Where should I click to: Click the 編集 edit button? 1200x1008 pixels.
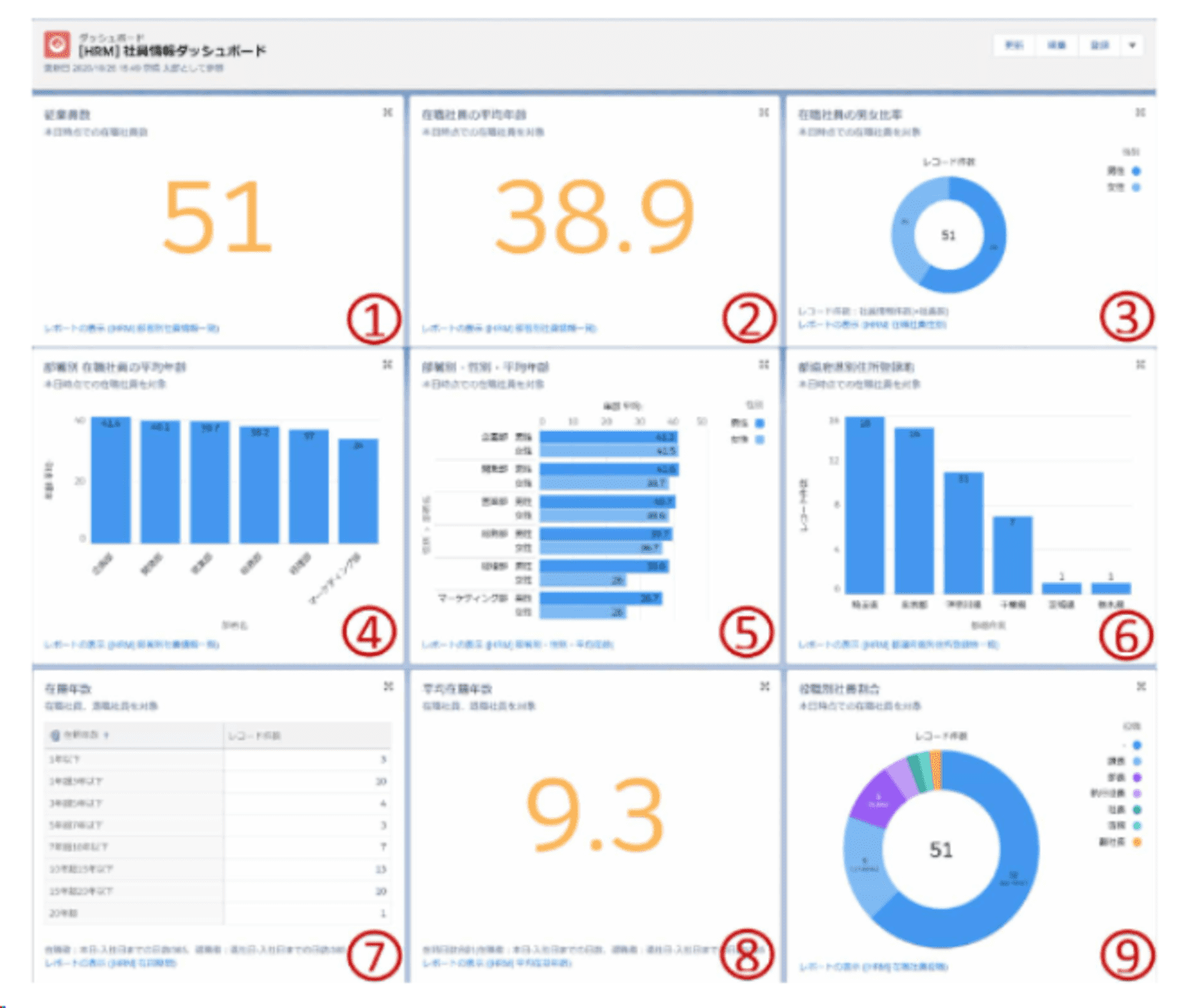pos(1057,45)
